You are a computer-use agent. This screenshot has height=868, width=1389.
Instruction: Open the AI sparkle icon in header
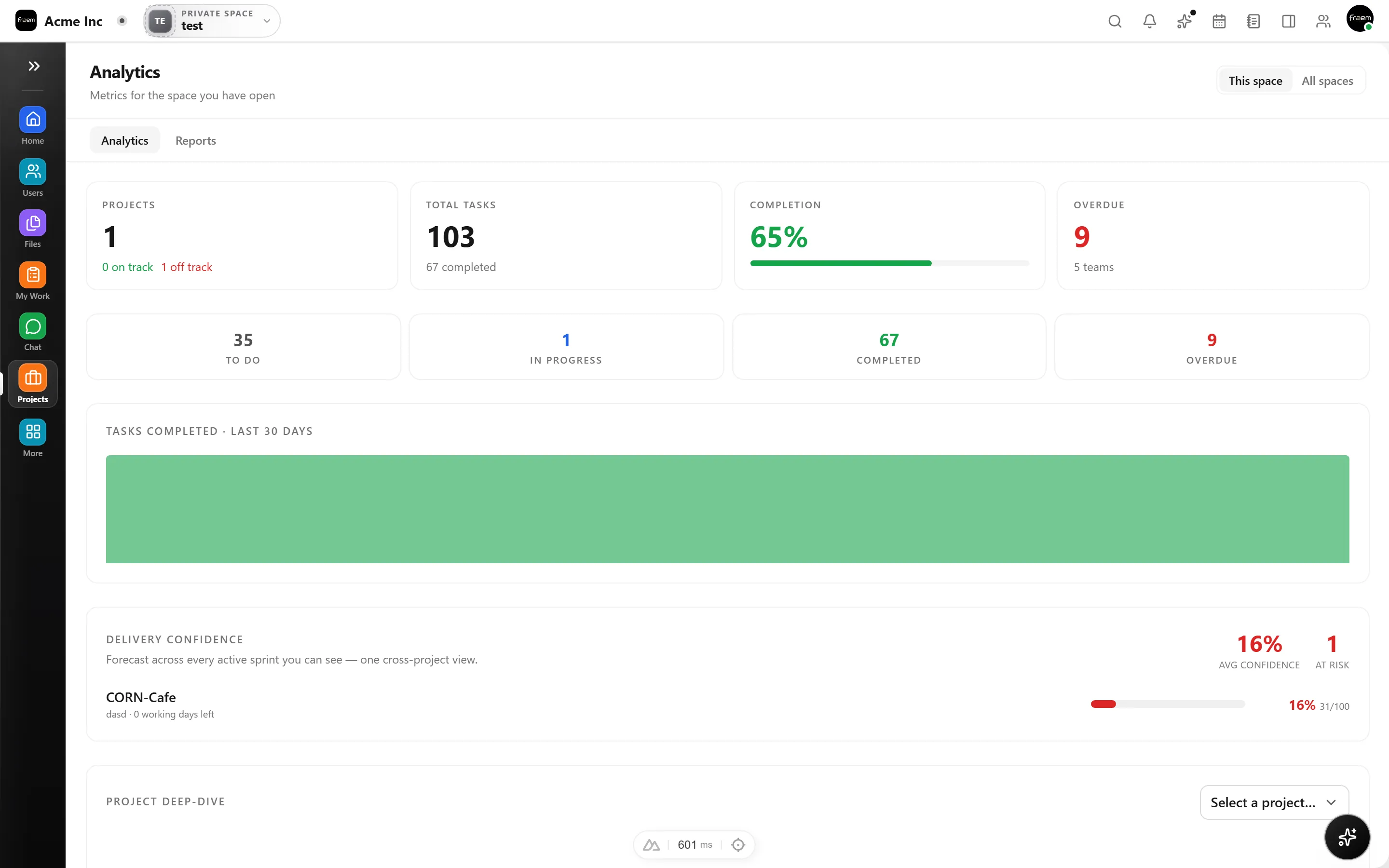[1184, 21]
